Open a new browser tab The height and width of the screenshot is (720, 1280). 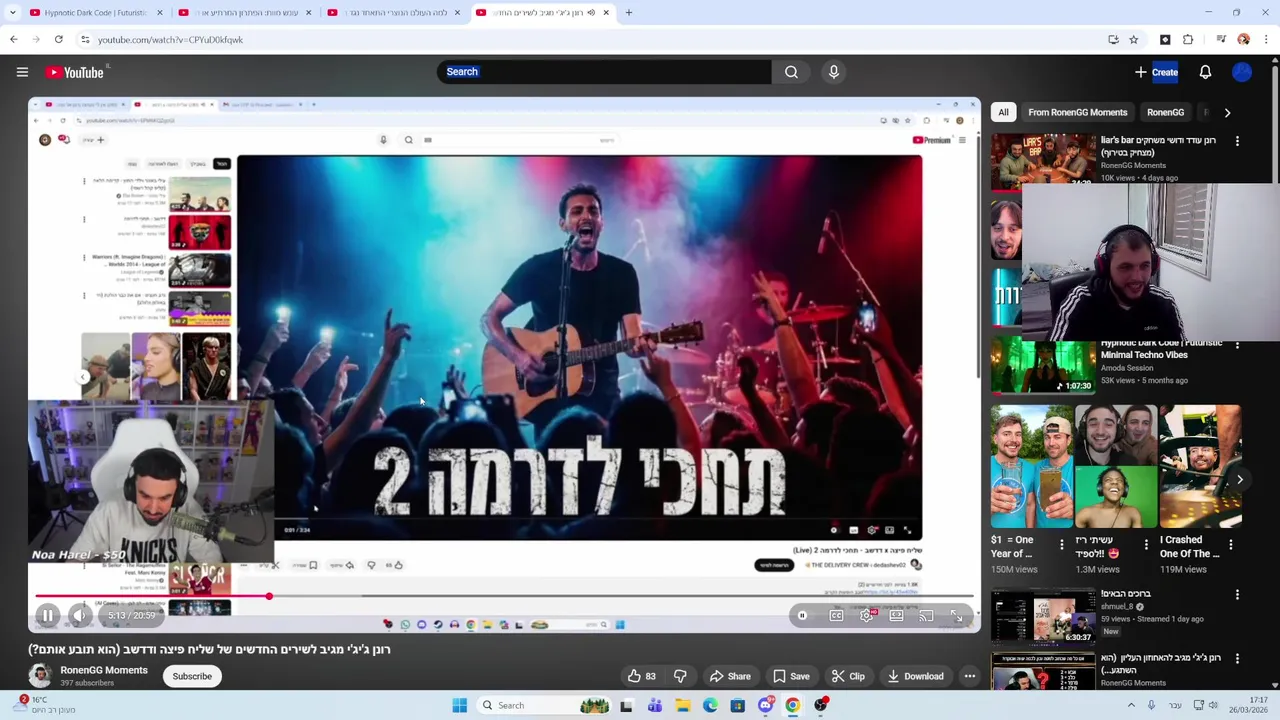[629, 13]
